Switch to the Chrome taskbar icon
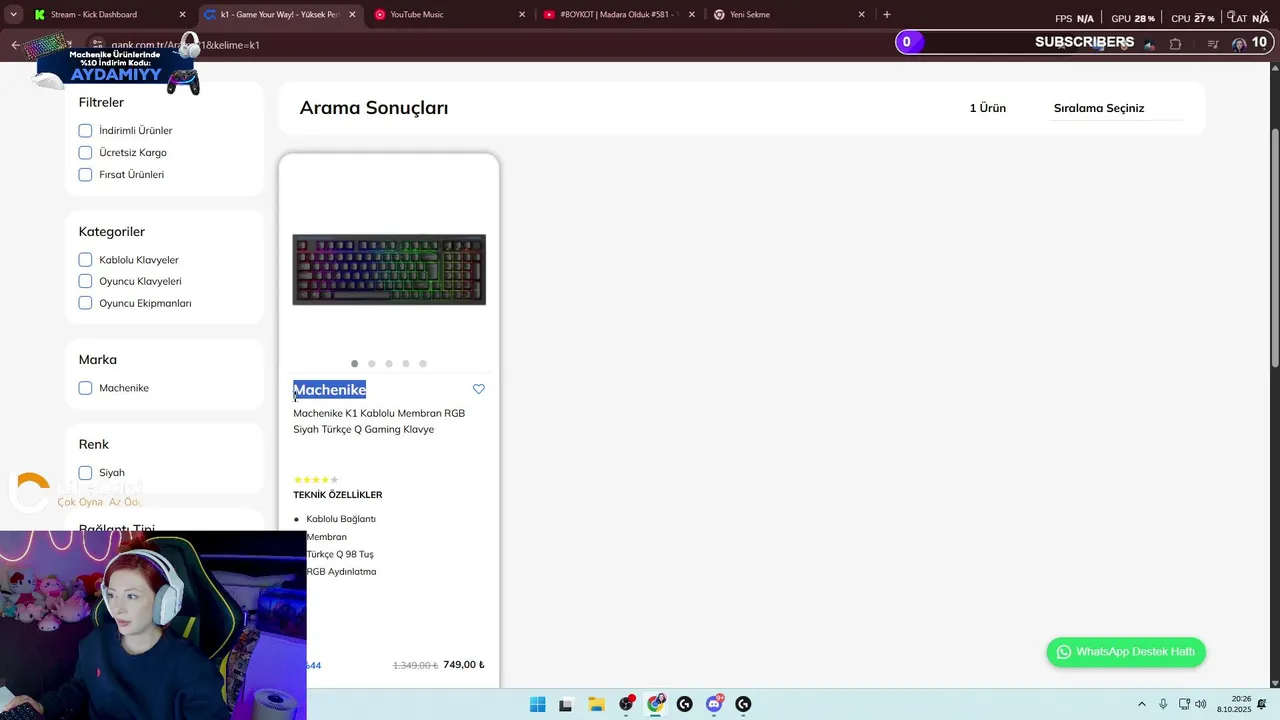 point(655,704)
